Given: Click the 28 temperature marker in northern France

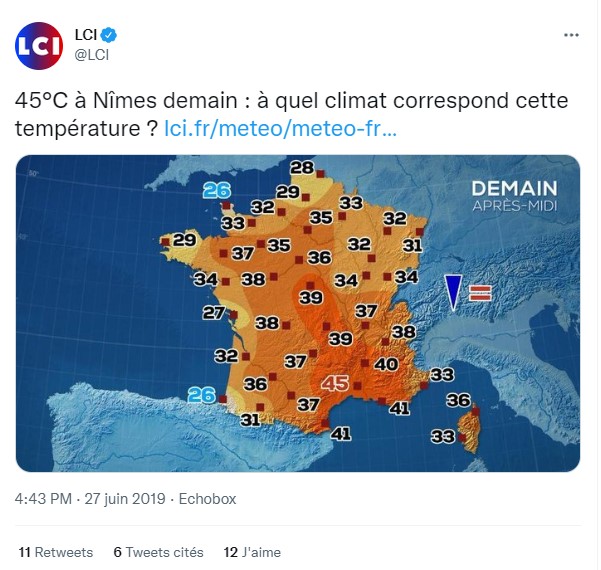Looking at the screenshot, I should [x=301, y=168].
